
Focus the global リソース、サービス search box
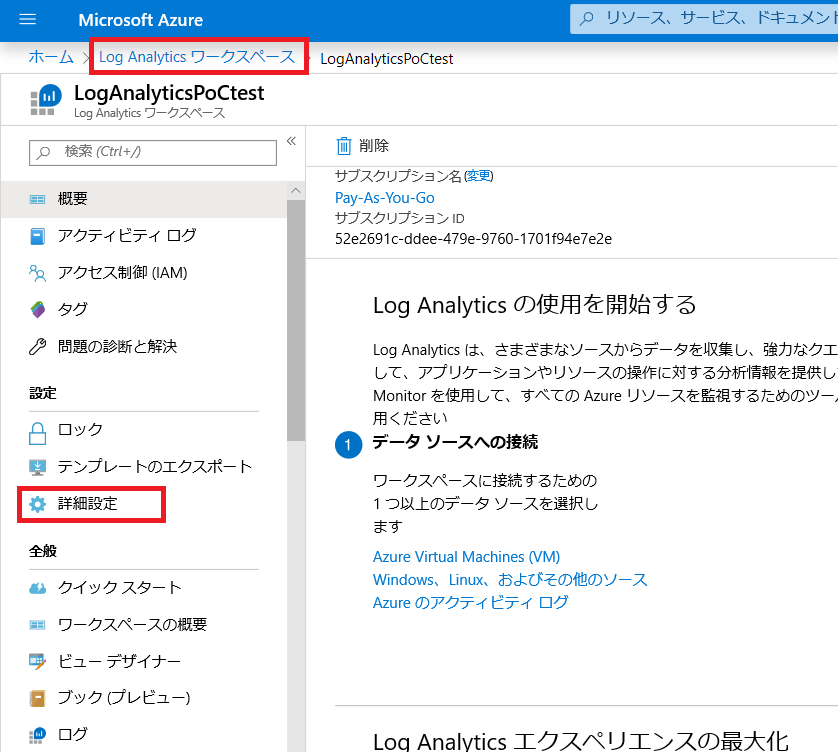tap(704, 19)
